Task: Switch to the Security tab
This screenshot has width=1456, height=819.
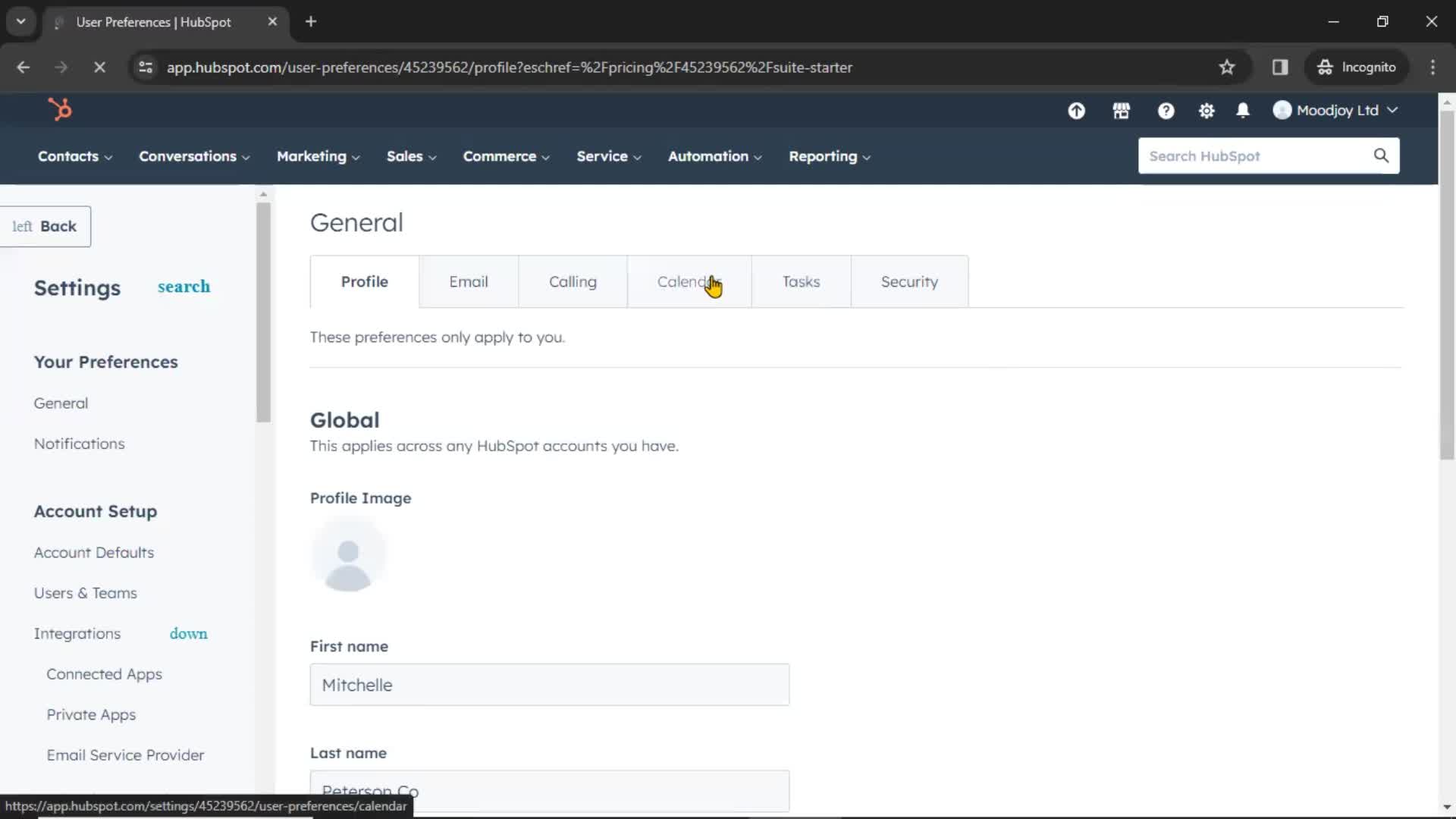Action: point(909,281)
